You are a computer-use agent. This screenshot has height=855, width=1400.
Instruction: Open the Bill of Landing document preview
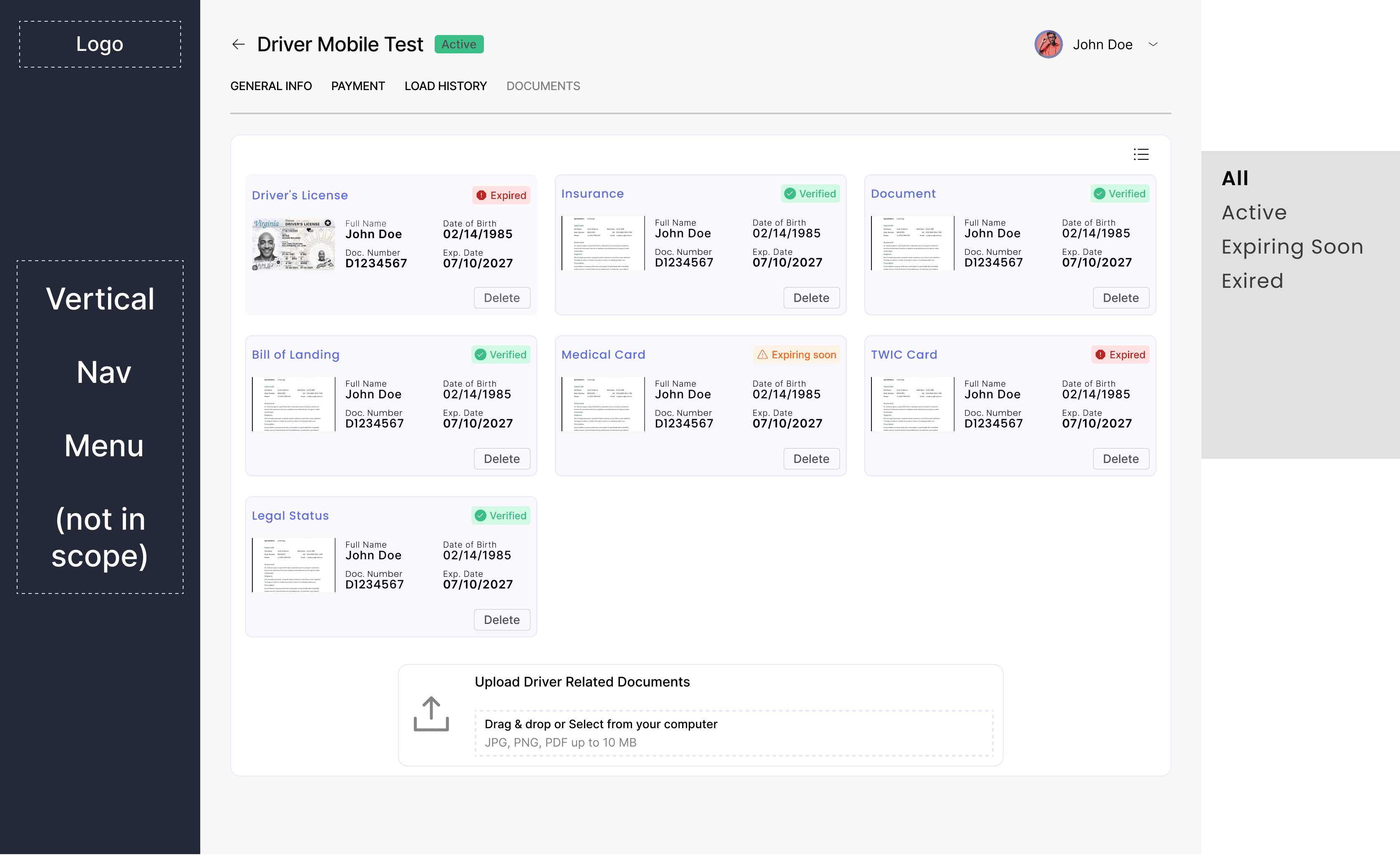point(293,404)
